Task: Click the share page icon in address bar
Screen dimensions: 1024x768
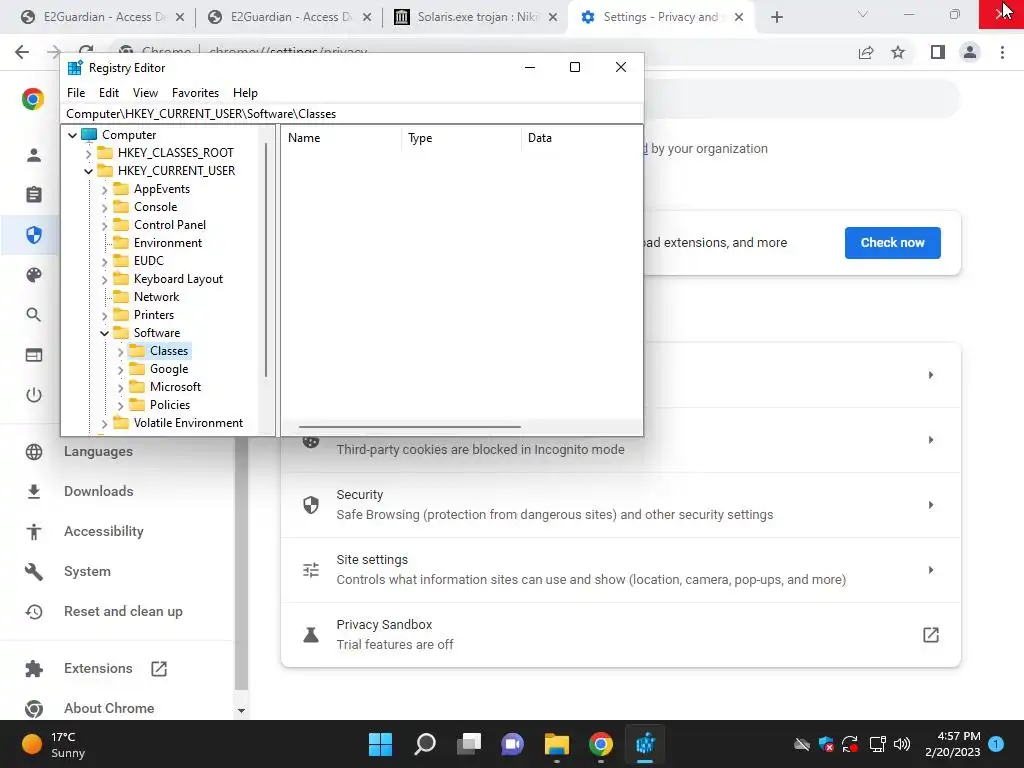Action: point(866,52)
